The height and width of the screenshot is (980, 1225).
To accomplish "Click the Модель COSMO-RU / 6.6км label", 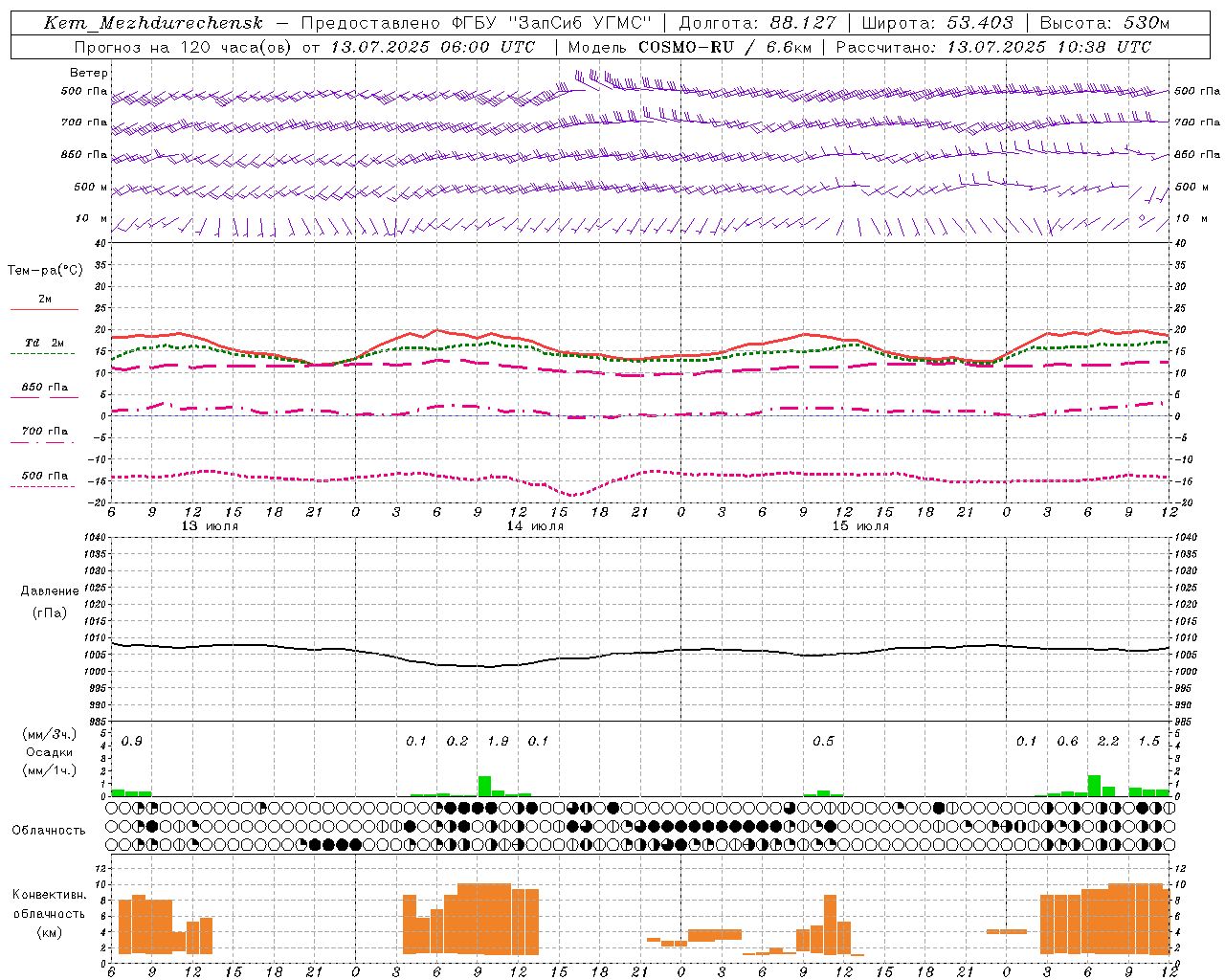I will [689, 47].
